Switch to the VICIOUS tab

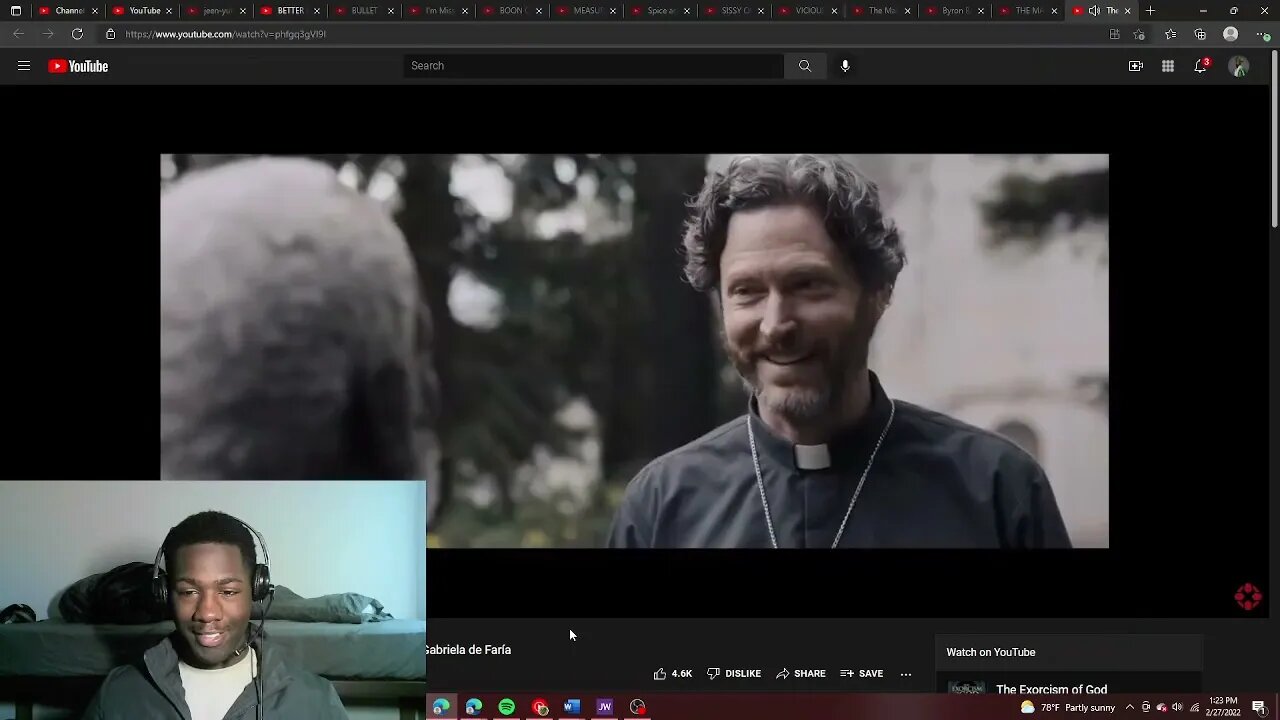(808, 11)
